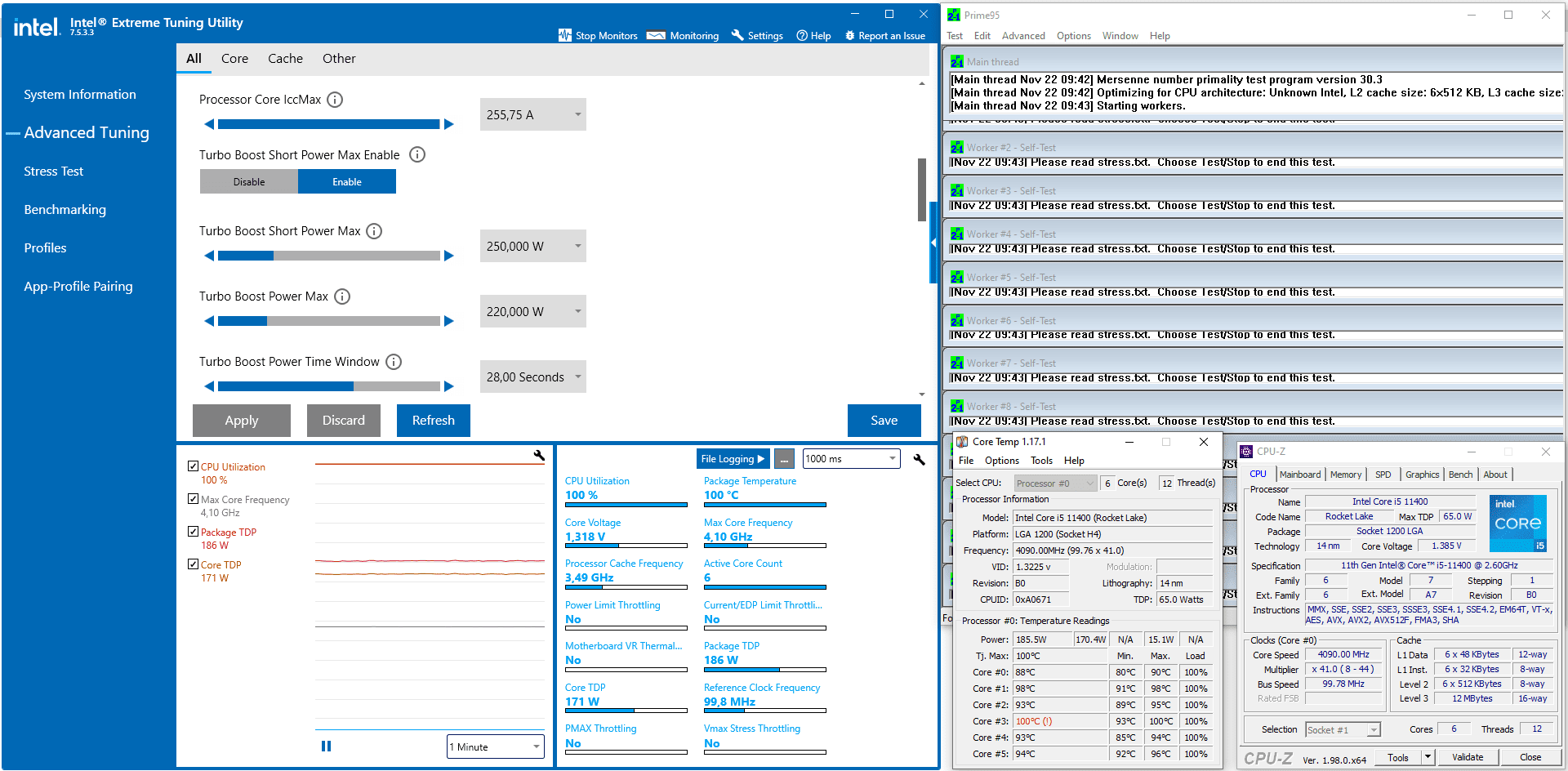Click the Discard button

[344, 421]
